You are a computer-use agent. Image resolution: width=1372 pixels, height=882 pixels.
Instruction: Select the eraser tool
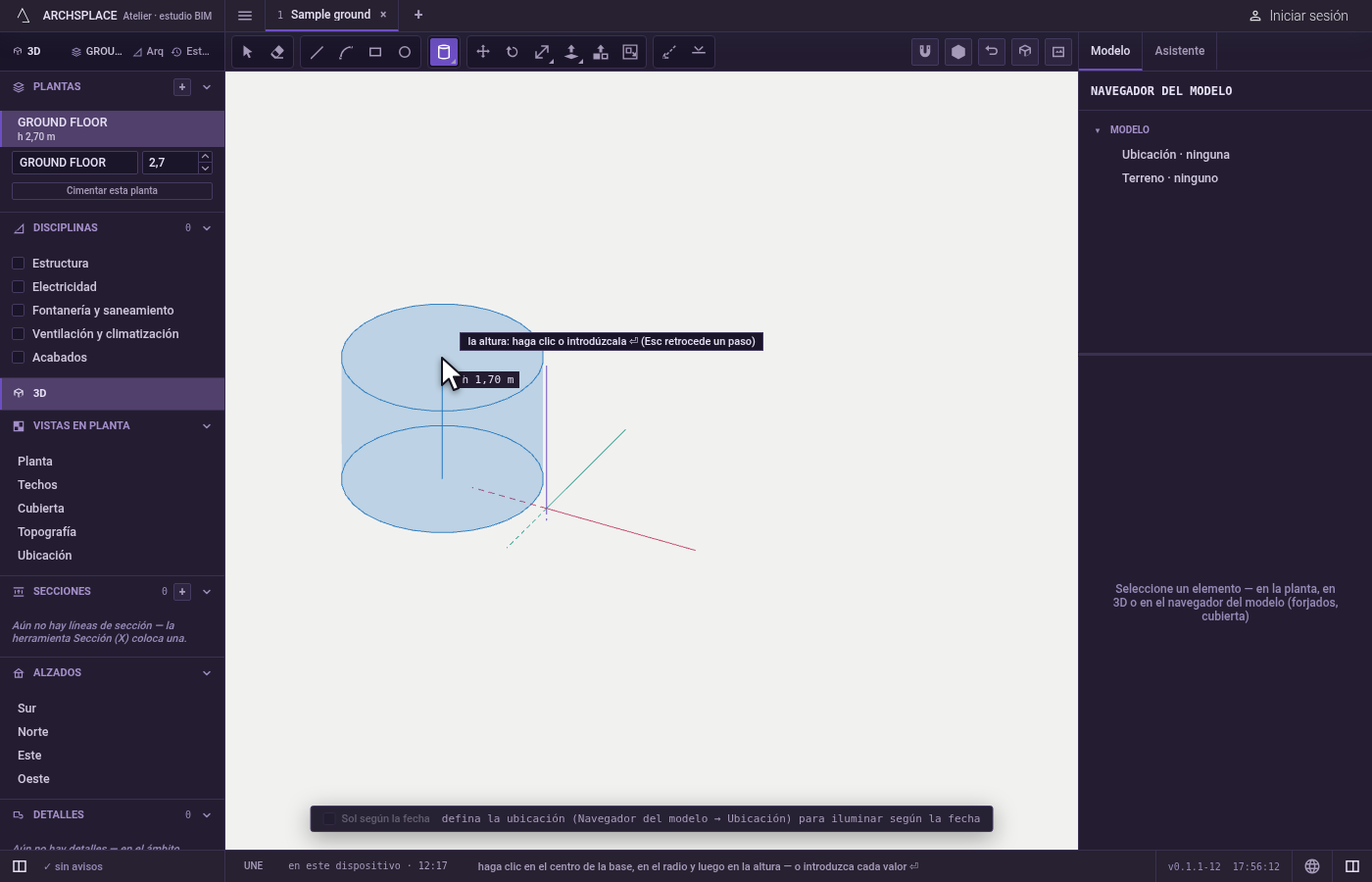click(x=277, y=52)
